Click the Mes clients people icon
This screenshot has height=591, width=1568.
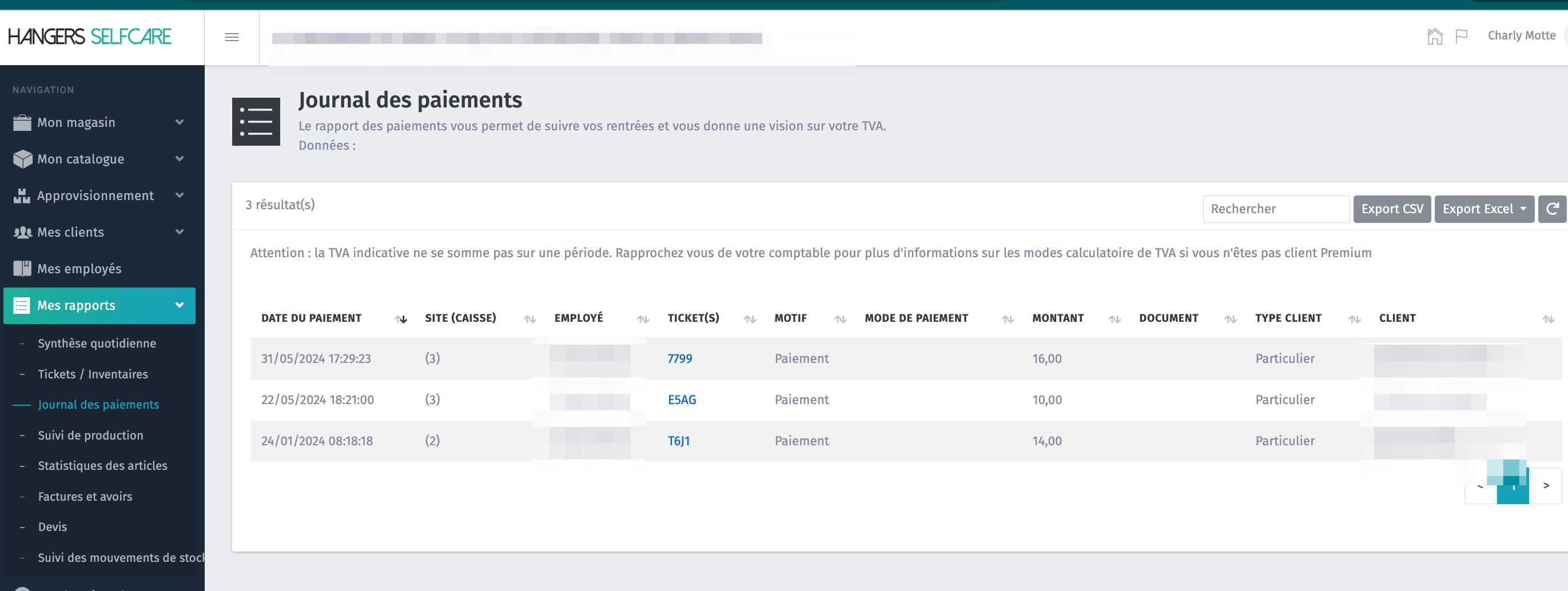point(22,232)
